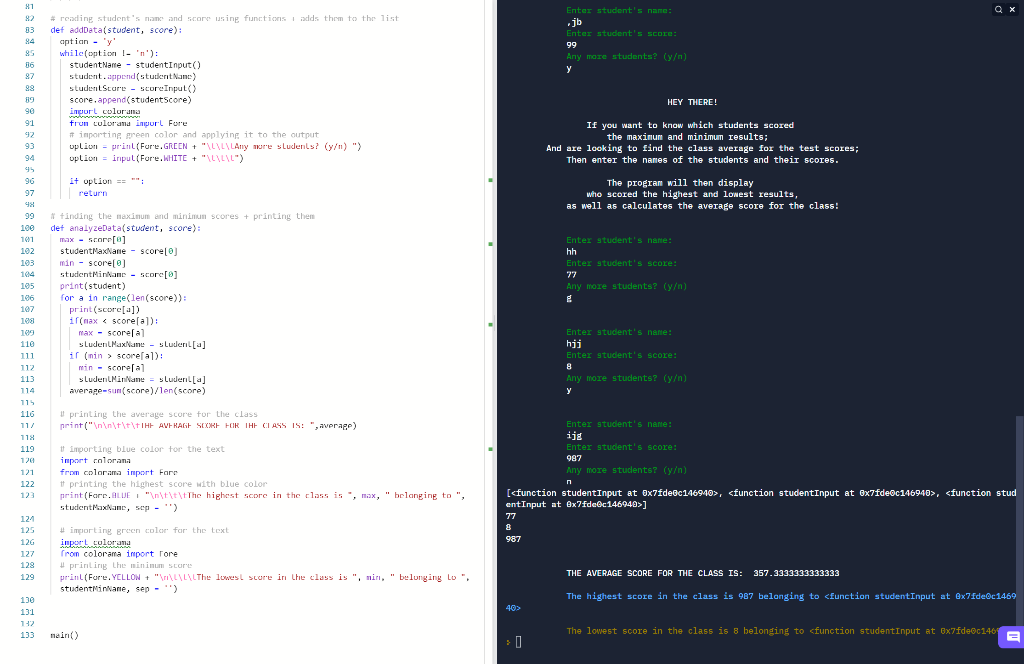Click line number 133 beside the main() call
Screen dimensions: 1024x664
pyautogui.click(x=25, y=635)
